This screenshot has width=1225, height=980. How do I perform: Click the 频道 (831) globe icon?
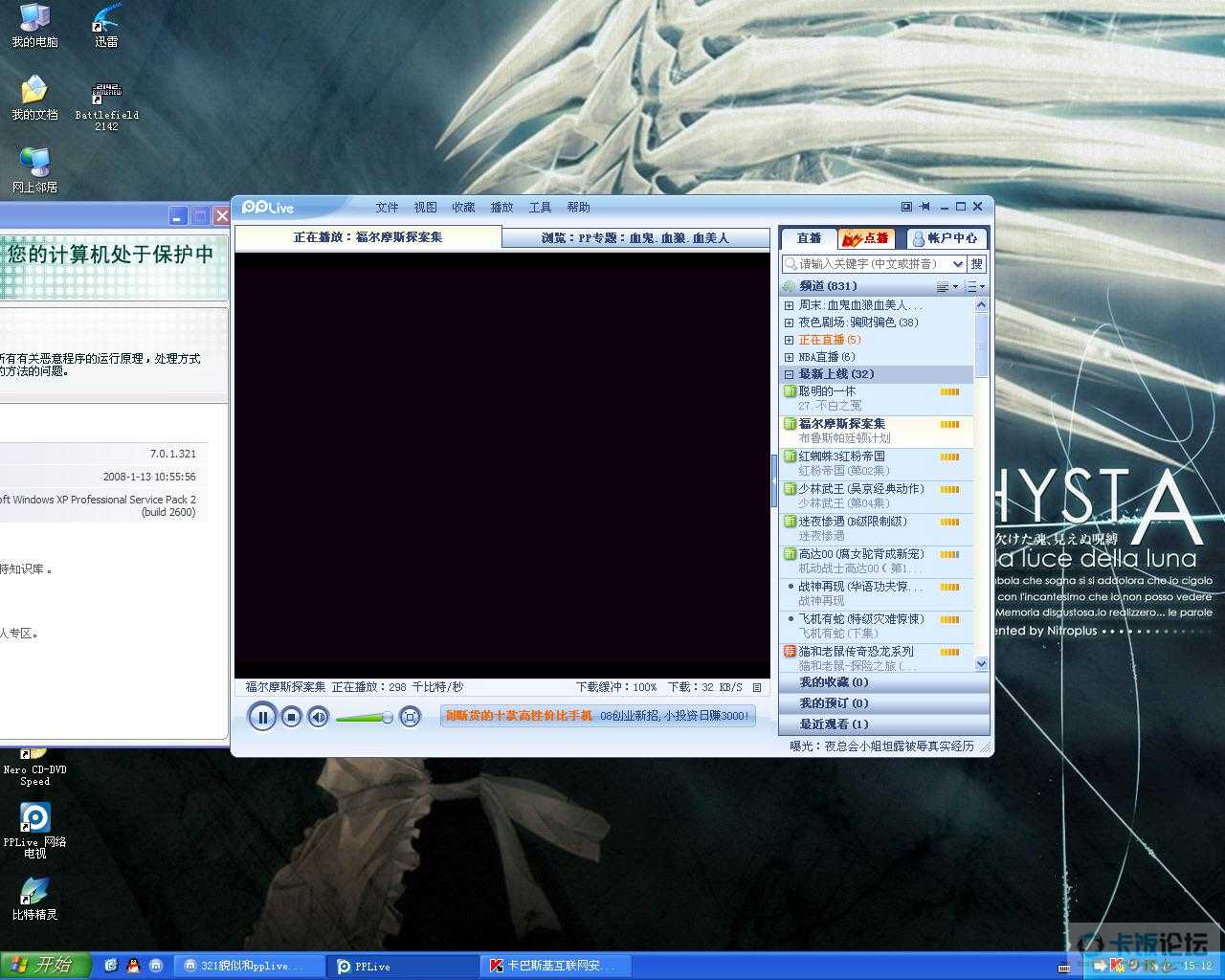click(x=790, y=286)
